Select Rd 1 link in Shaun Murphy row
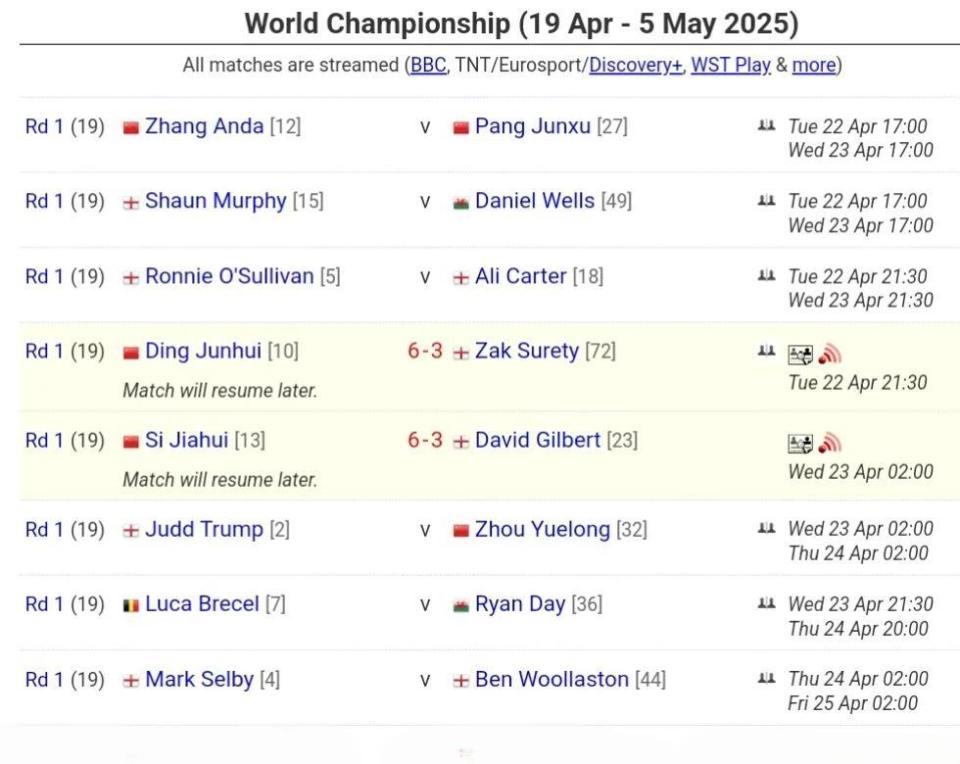Viewport: 960px width, 764px height. click(44, 201)
